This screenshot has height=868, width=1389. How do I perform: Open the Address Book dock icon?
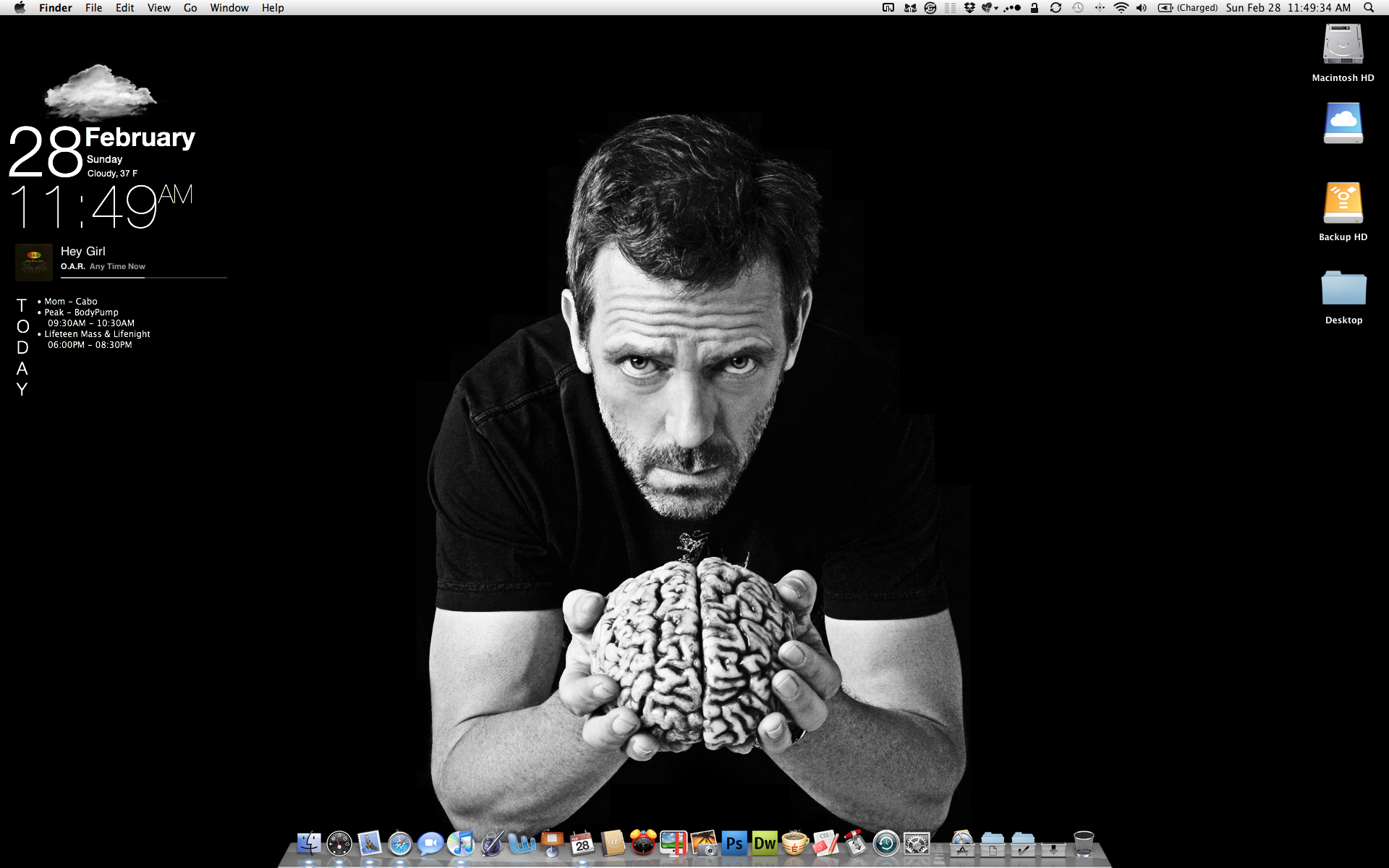tap(613, 843)
